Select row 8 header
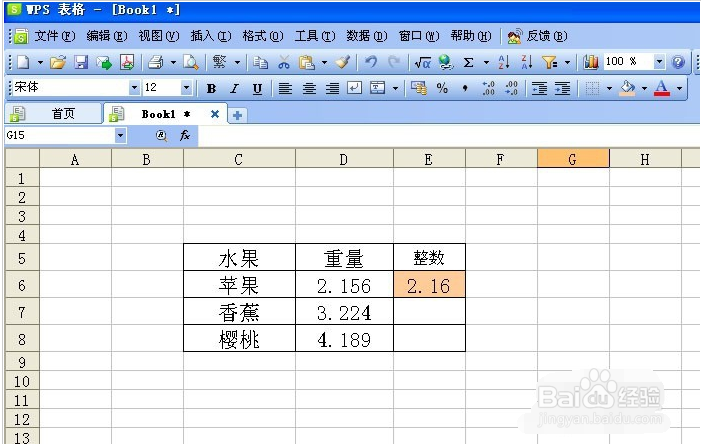Viewport: 701px width, 444px height. 22,339
